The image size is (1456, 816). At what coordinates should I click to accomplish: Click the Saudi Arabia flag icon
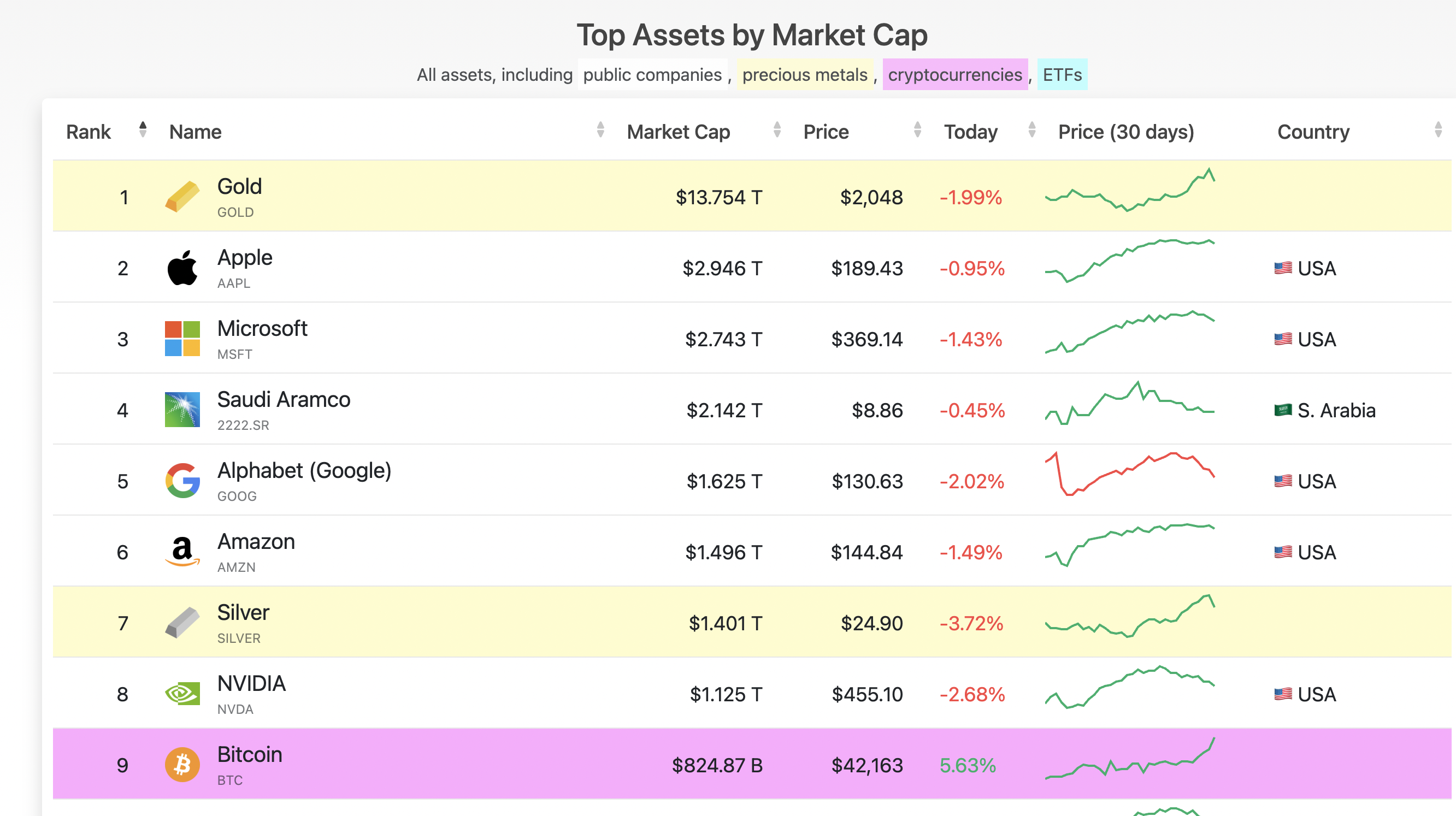1282,410
